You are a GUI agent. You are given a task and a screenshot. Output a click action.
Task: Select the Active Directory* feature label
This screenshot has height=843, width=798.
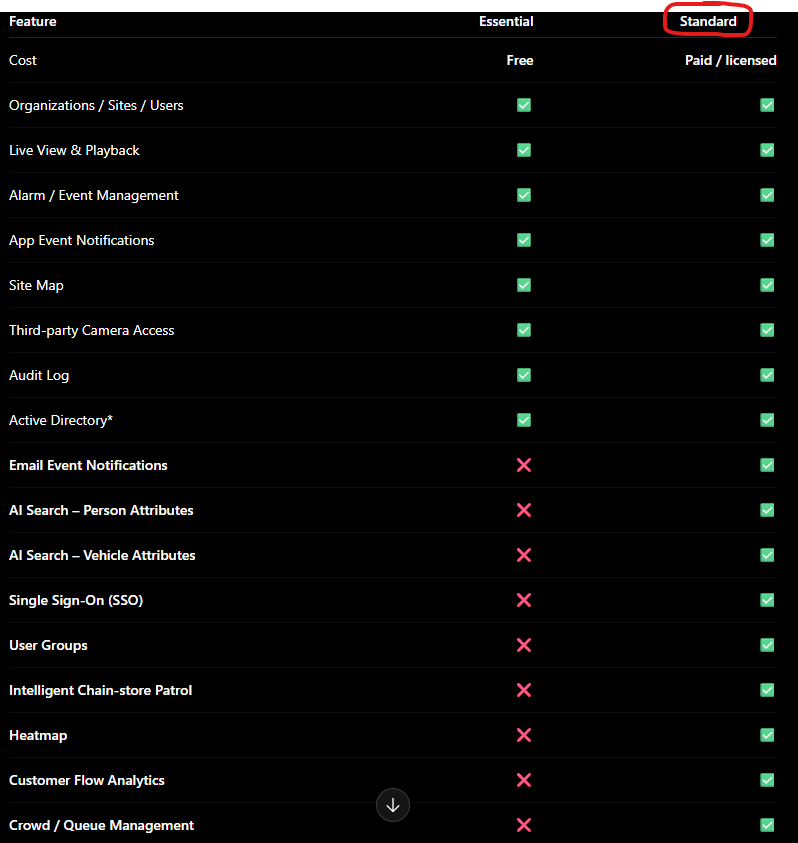coord(61,420)
